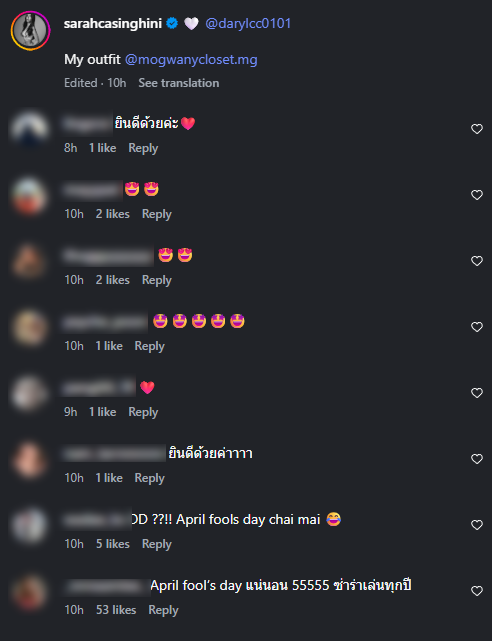Like the comment ยินดีด้วยค่ะ with heart icon

click(477, 129)
